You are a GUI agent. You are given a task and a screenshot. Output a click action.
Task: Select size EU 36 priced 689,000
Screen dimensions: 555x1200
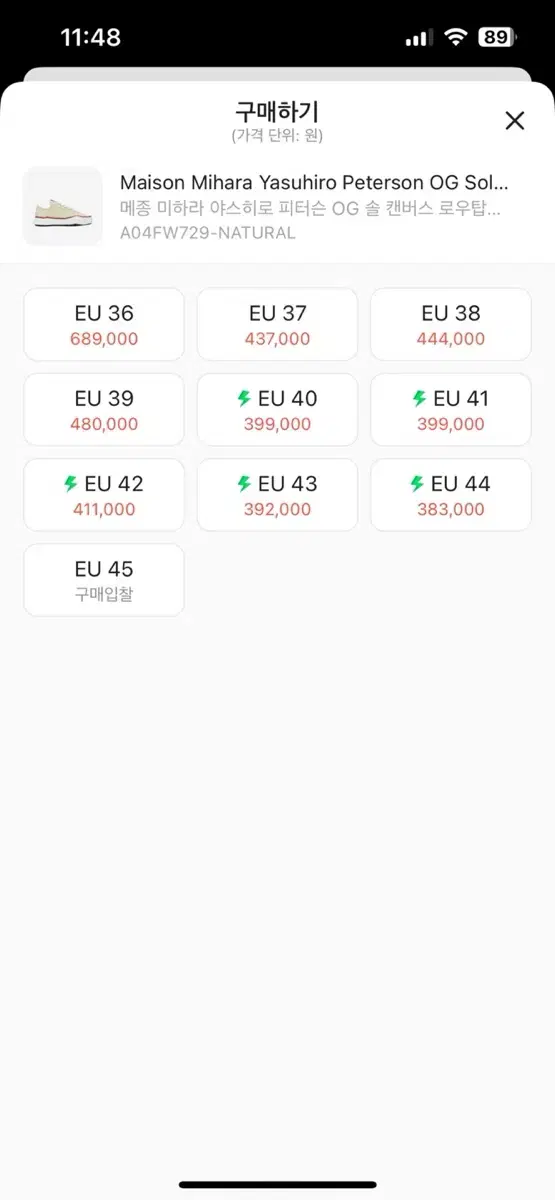(x=104, y=324)
